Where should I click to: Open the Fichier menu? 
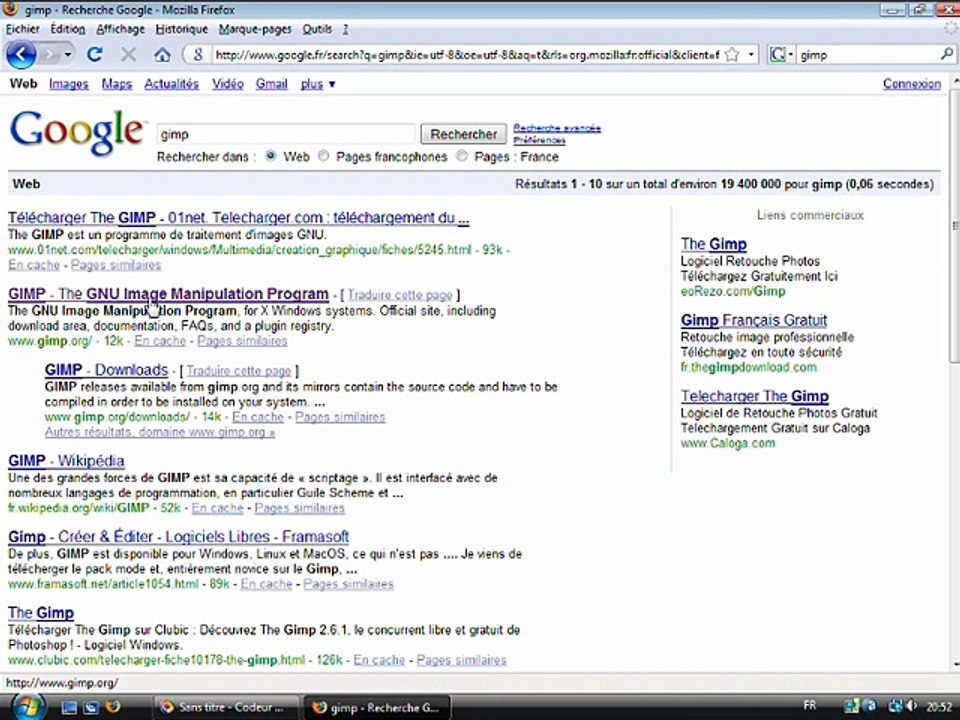pyautogui.click(x=23, y=29)
